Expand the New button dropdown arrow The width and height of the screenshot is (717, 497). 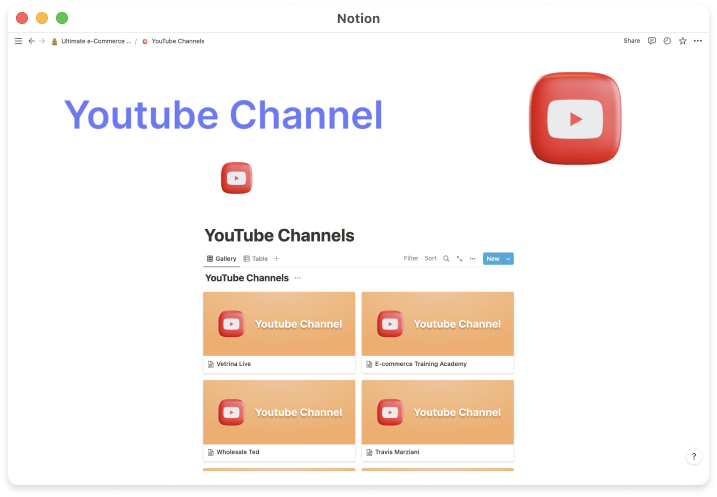click(508, 259)
